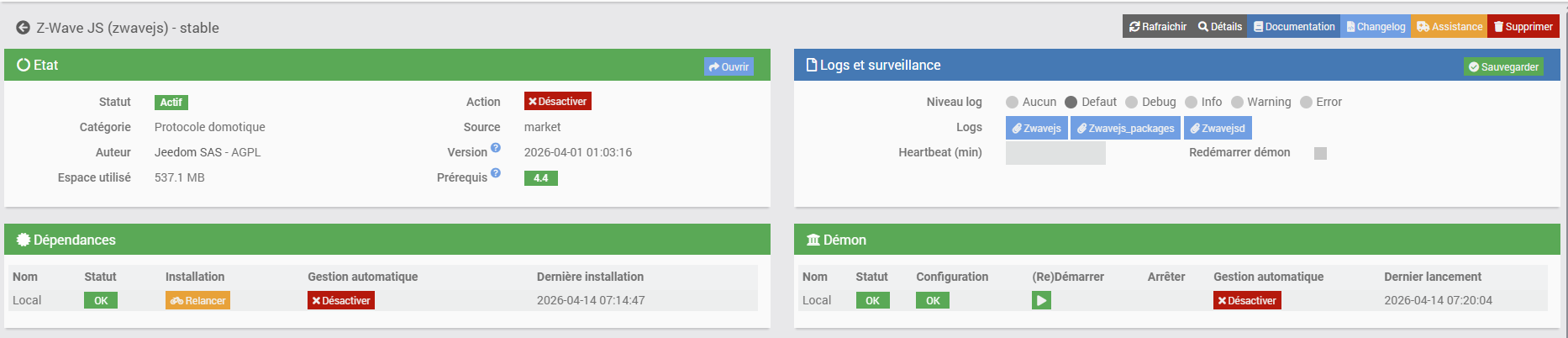
Task: Click the Assistance button
Action: pyautogui.click(x=1449, y=27)
